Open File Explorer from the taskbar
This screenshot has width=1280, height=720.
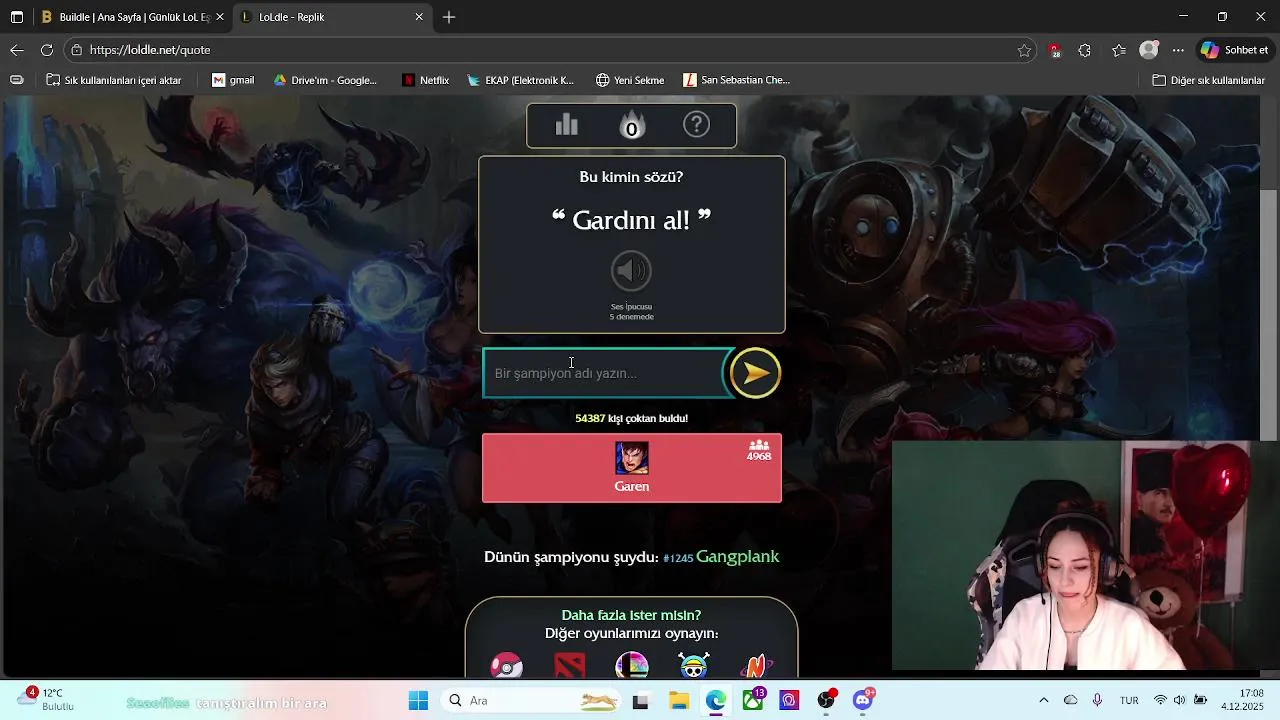point(679,701)
